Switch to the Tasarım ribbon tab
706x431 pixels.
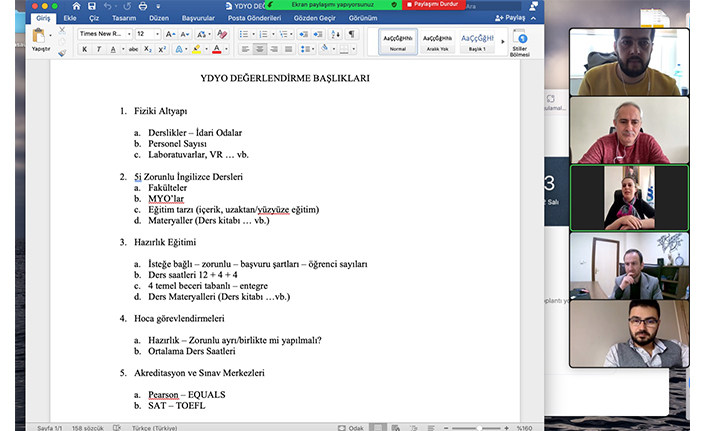click(122, 18)
